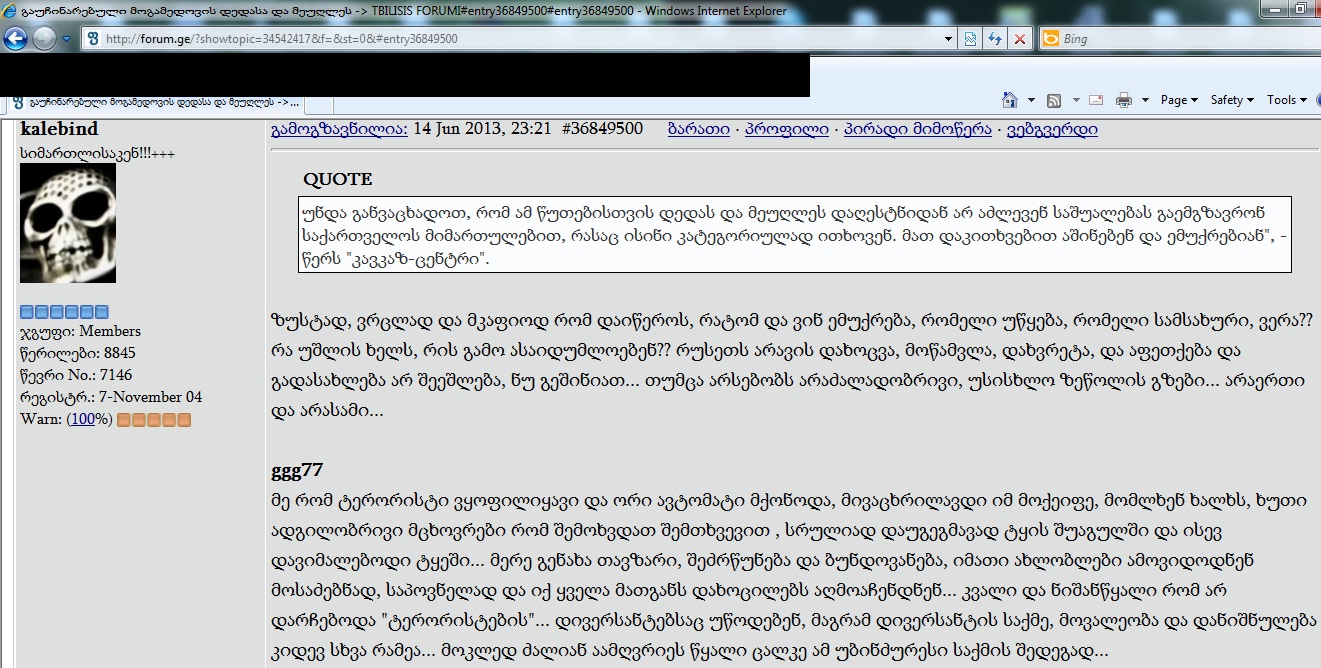The height and width of the screenshot is (668, 1321).
Task: Open the address bar history dropdown
Action: click(x=949, y=39)
